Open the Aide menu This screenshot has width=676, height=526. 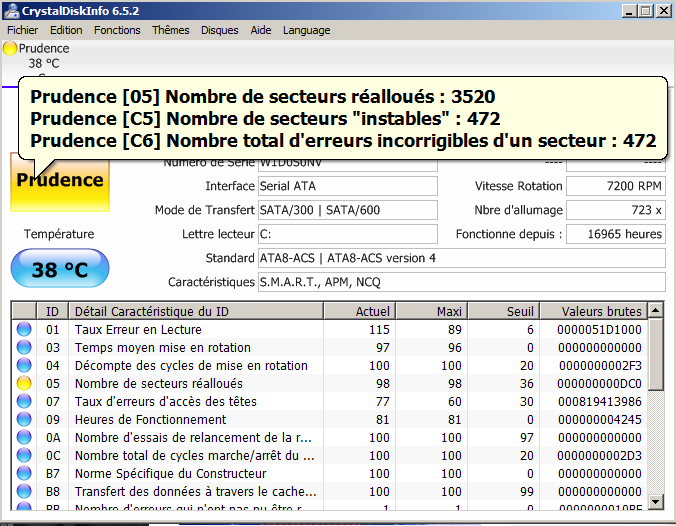pyautogui.click(x=261, y=30)
